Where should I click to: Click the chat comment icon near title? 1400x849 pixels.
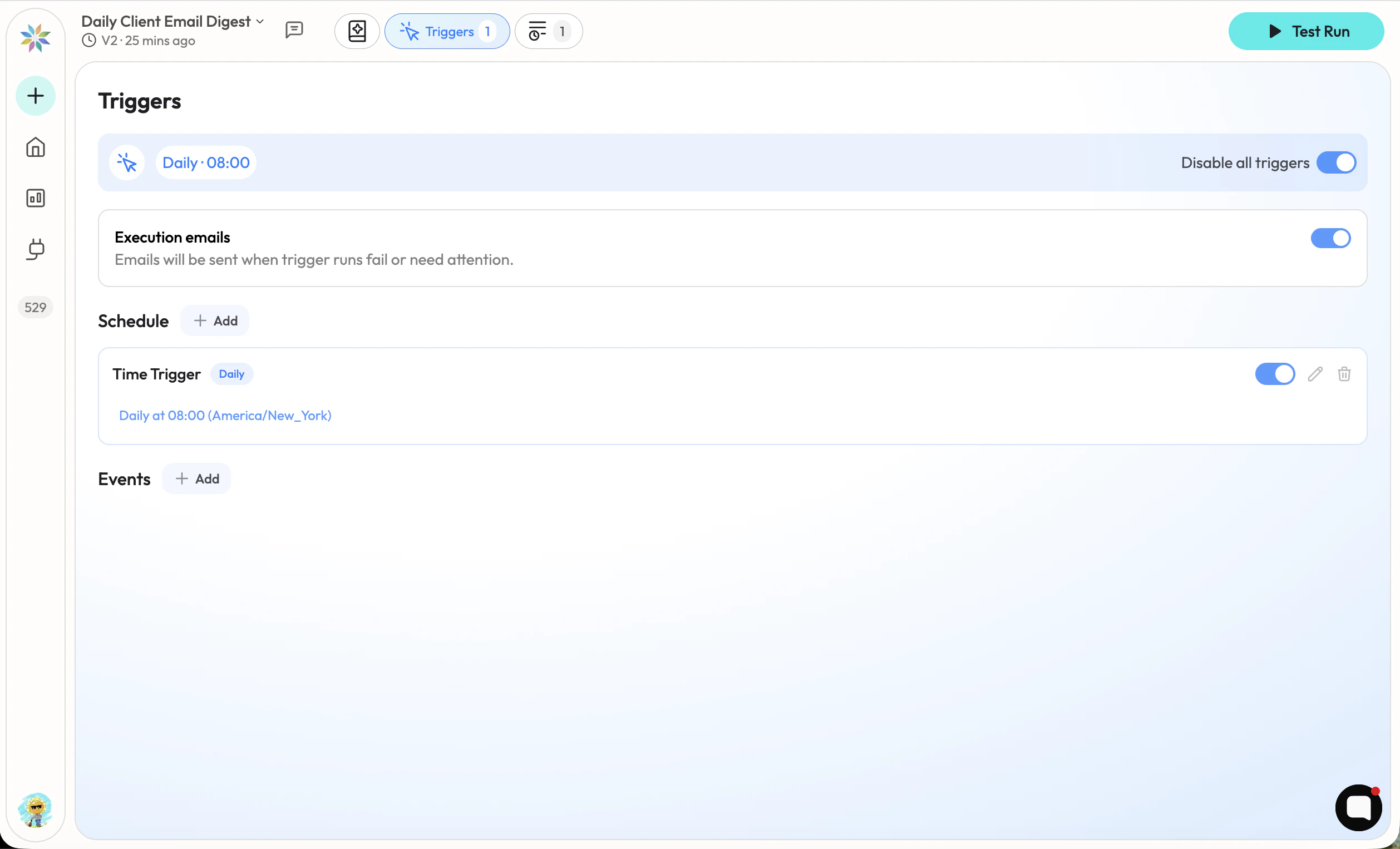(294, 30)
